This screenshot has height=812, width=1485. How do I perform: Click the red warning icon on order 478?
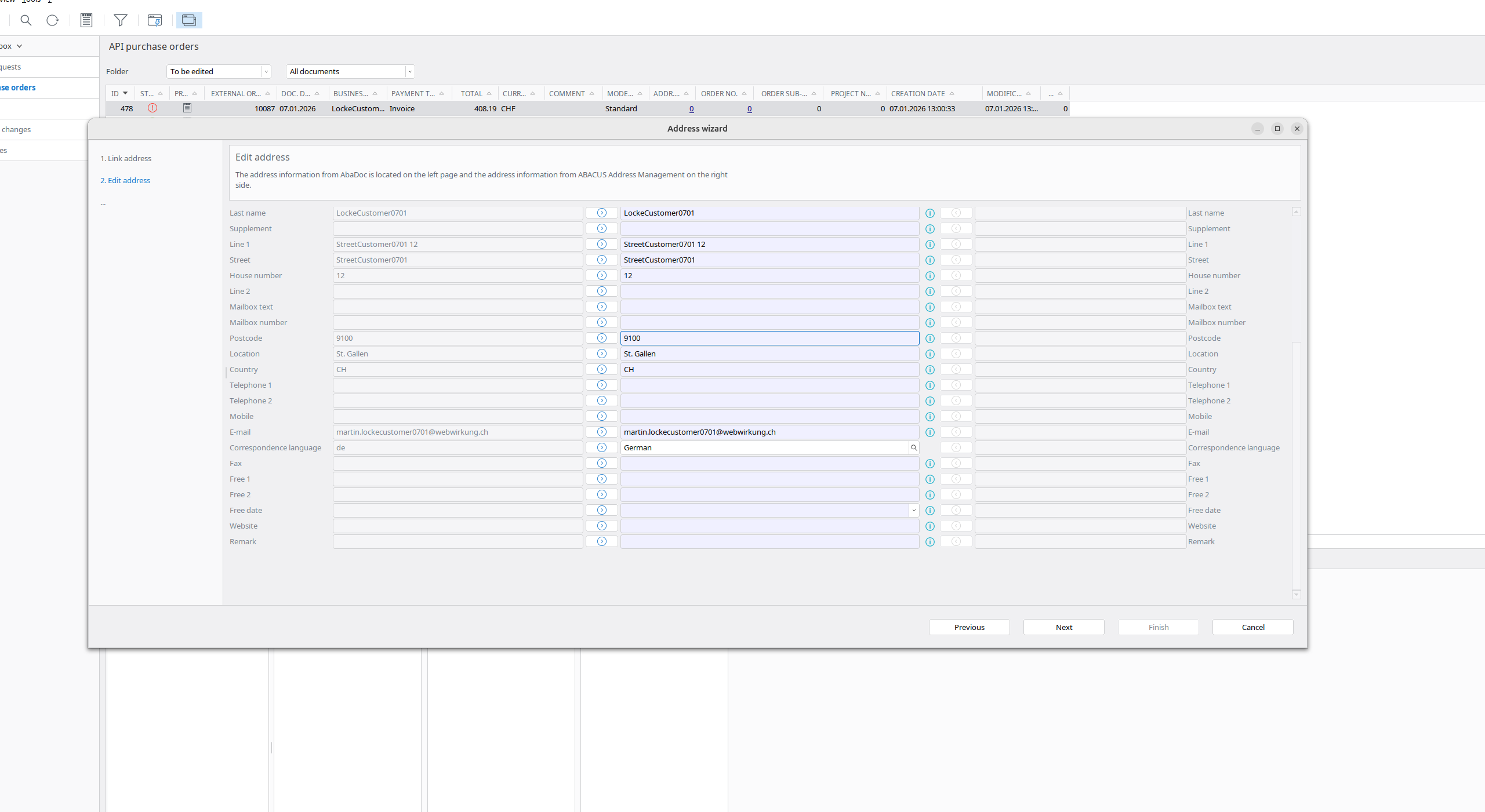tap(152, 108)
